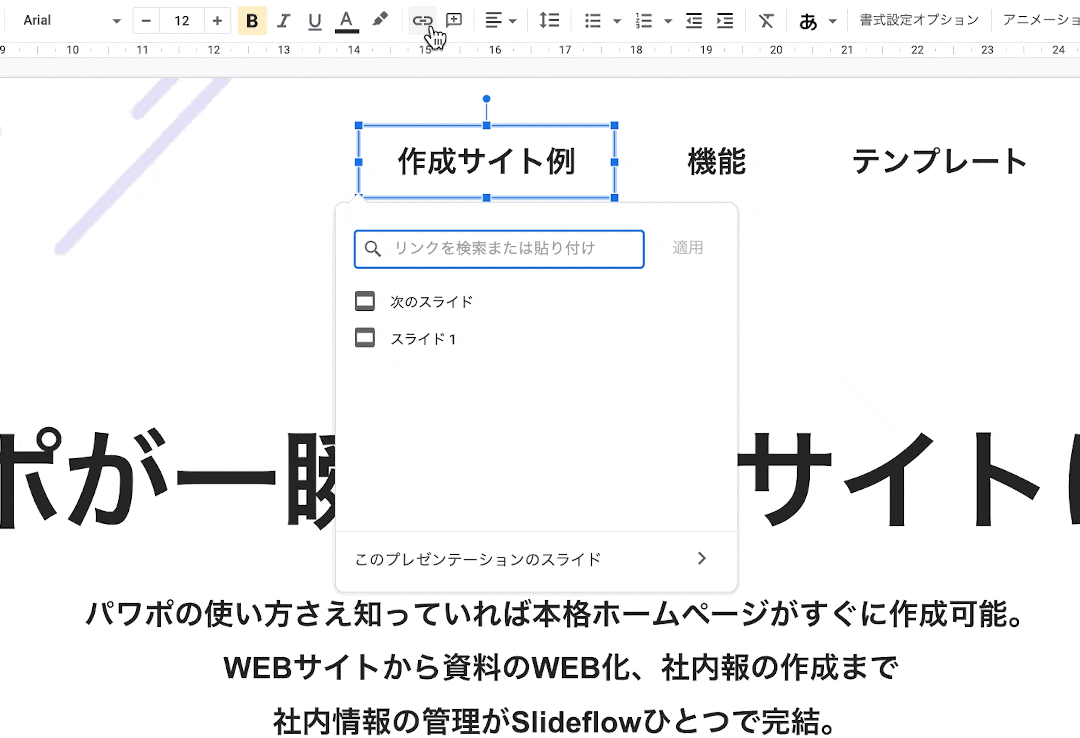The width and height of the screenshot is (1080, 738).
Task: Add a comment to the text box
Action: tap(453, 20)
